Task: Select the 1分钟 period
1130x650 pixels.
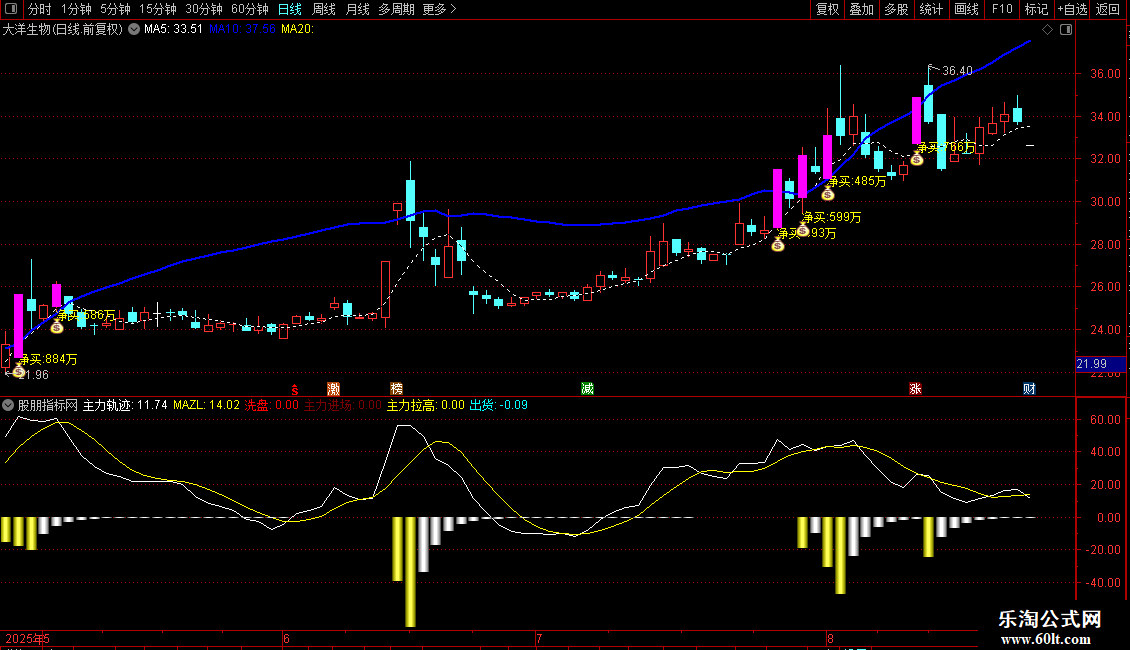Action: coord(76,9)
